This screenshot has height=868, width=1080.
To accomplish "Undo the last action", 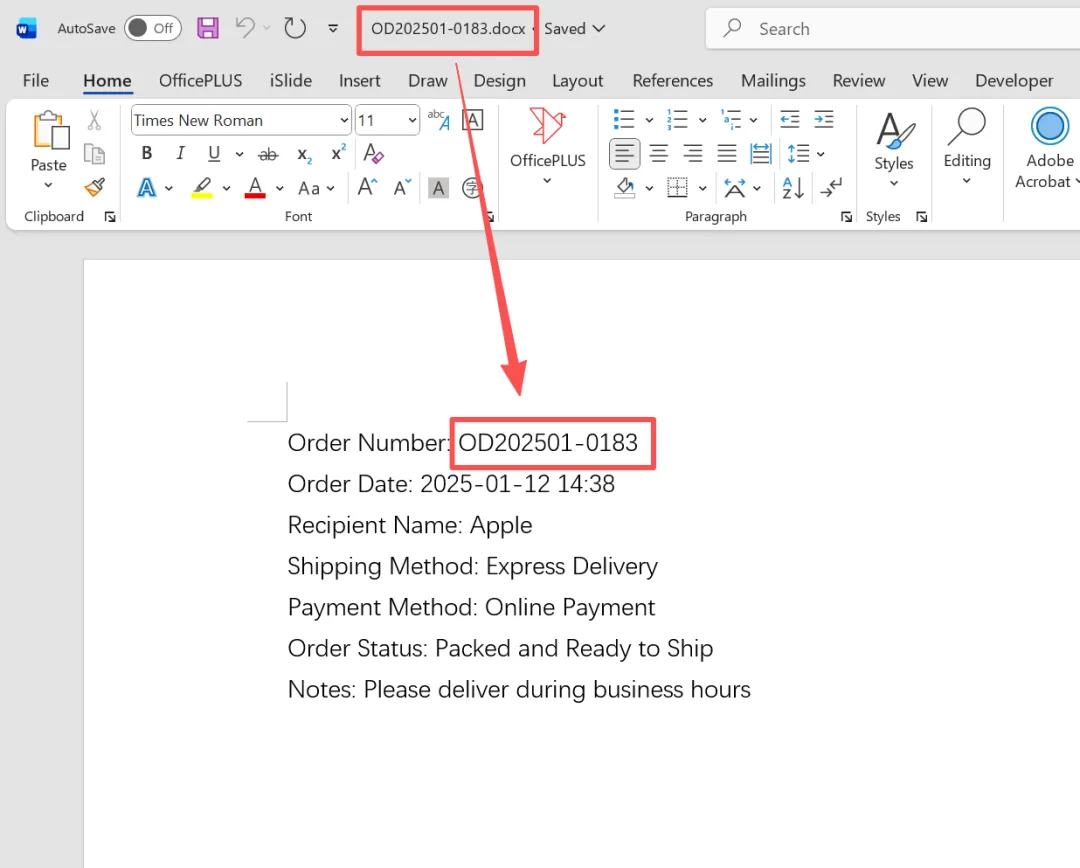I will [x=245, y=28].
